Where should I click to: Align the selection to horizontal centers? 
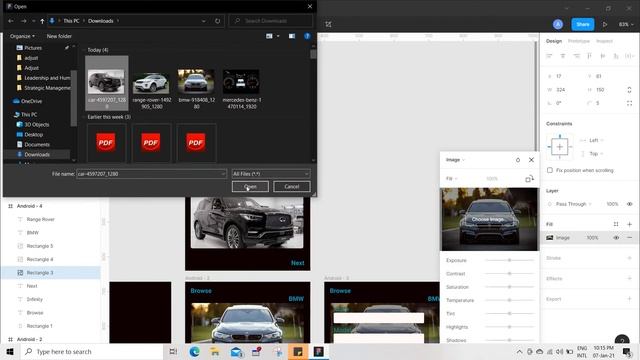pos(563,56)
